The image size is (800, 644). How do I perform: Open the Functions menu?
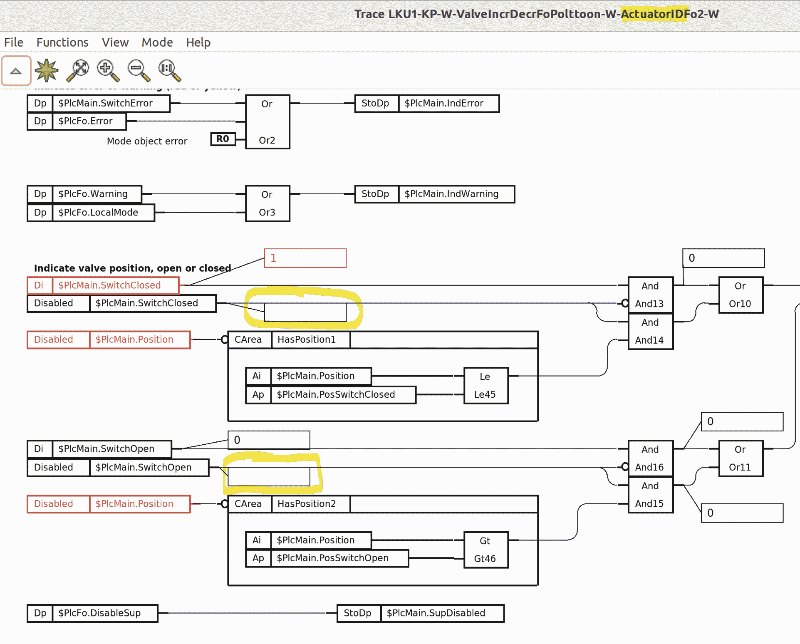tap(62, 42)
